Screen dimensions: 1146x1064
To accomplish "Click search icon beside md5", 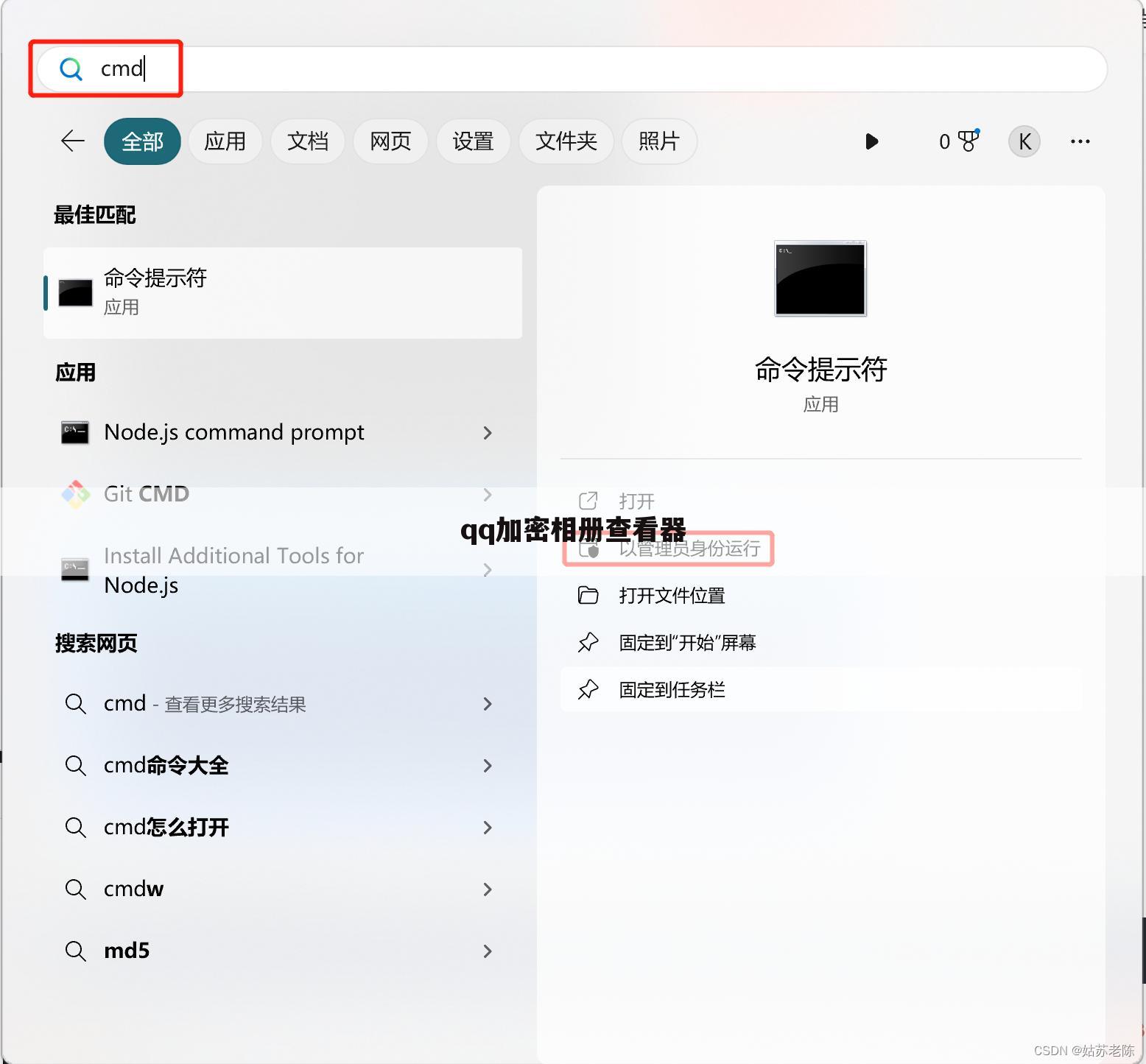I will coord(75,951).
